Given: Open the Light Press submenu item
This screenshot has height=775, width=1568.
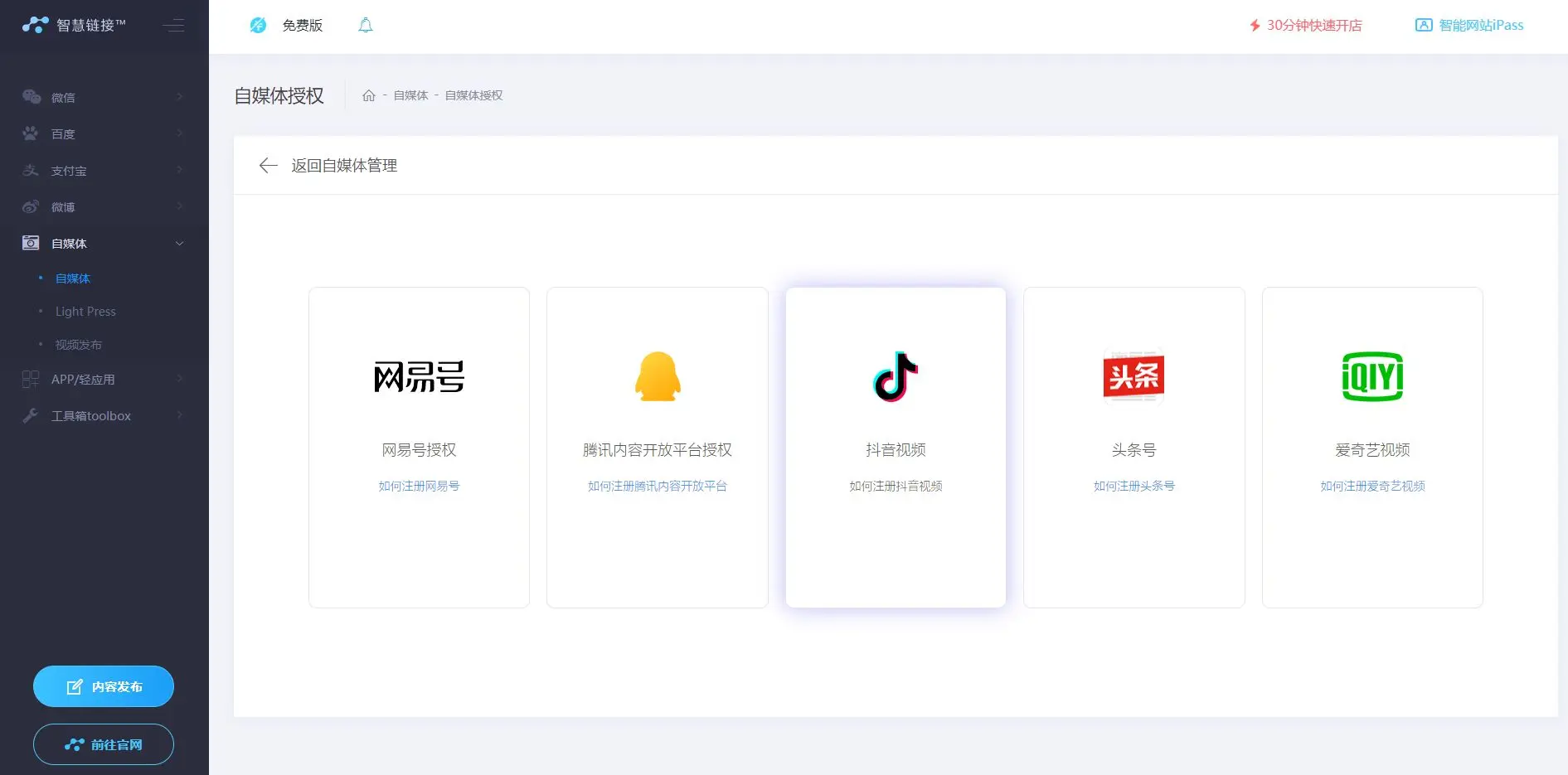Looking at the screenshot, I should click(85, 312).
